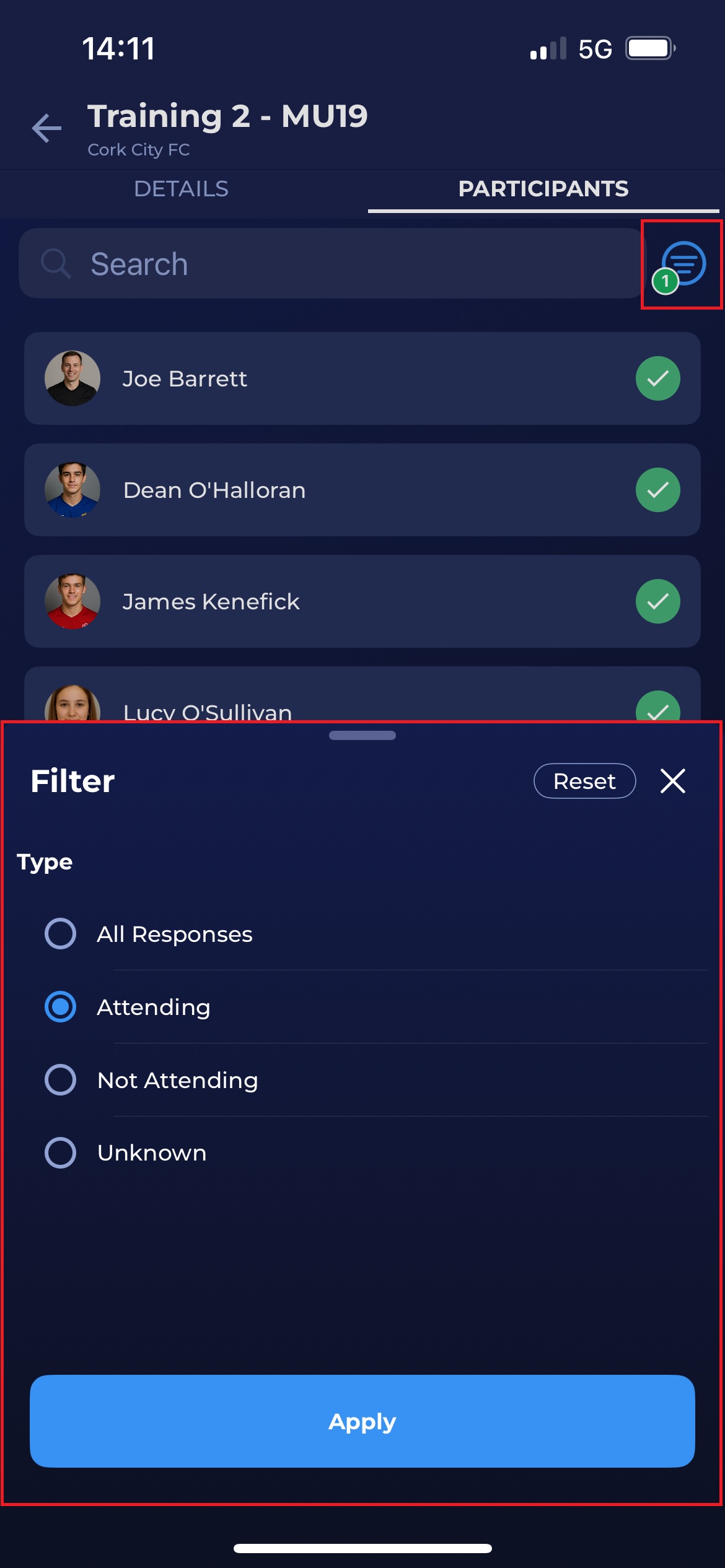725x1568 pixels.
Task: Tap Dean O'Halloran's profile photo
Action: [x=72, y=490]
